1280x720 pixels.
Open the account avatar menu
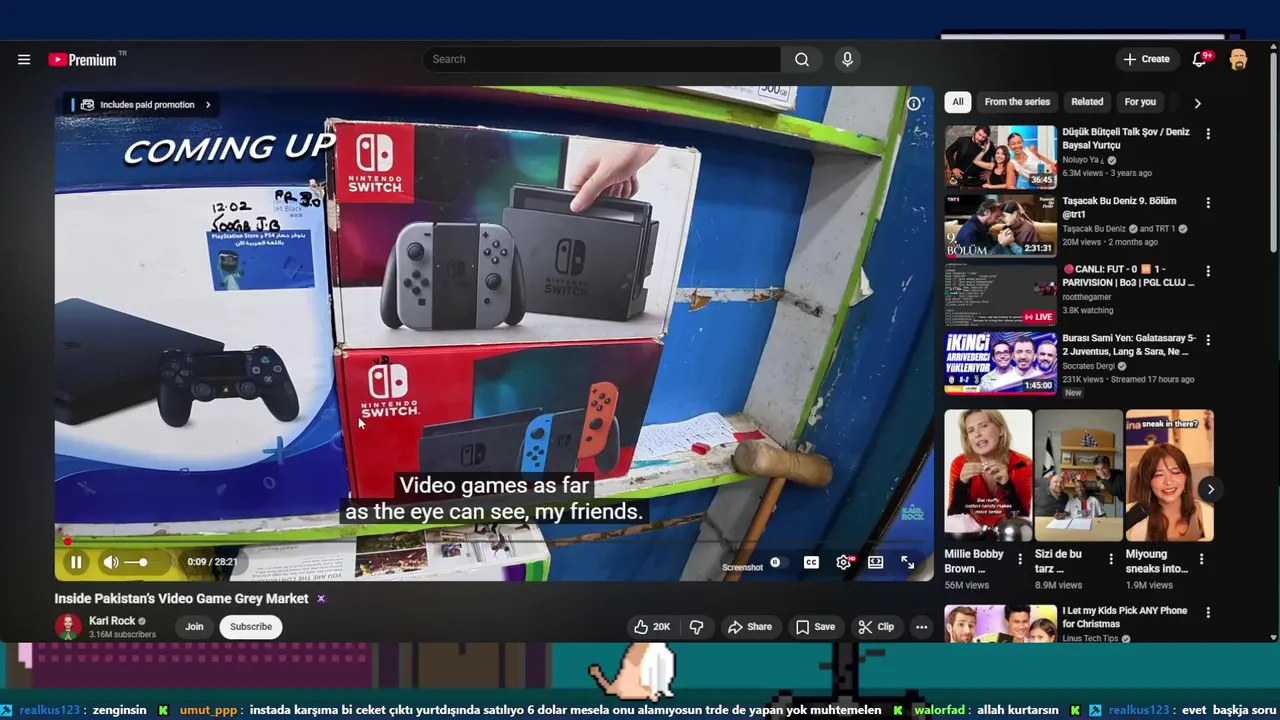pos(1238,59)
